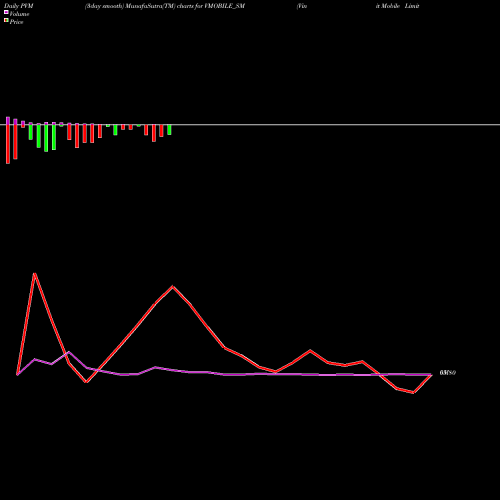Viewport: 500px width, 500px height.
Task: Click the value label at the line end
Action: pos(448,373)
